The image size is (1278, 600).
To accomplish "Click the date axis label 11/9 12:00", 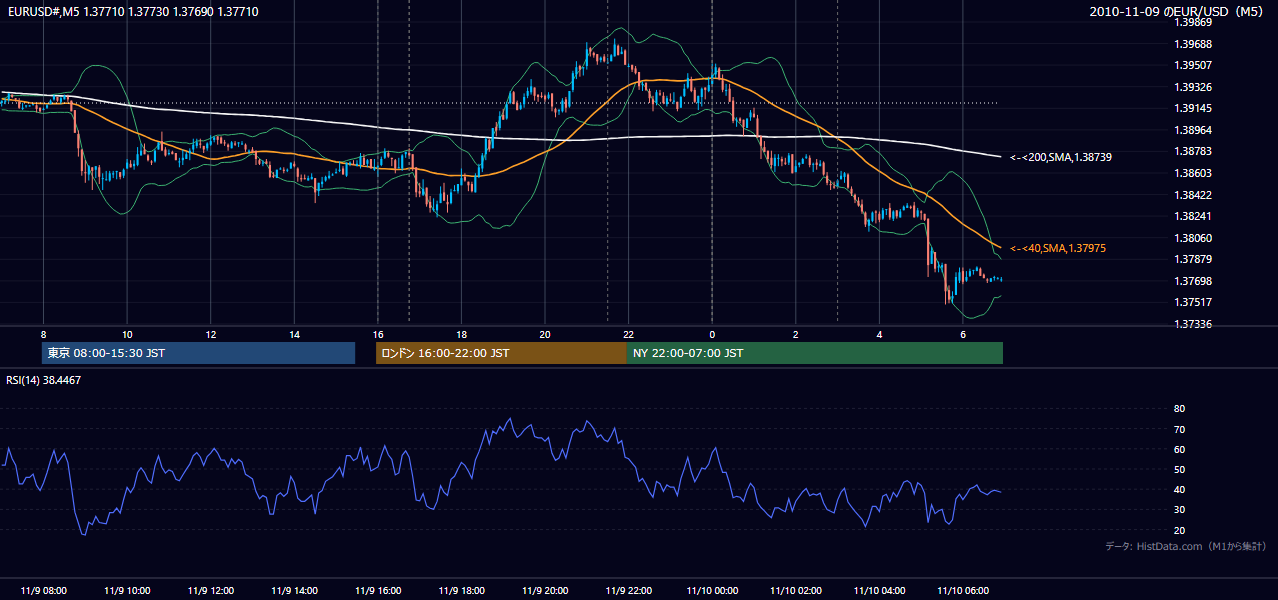I will (210, 591).
